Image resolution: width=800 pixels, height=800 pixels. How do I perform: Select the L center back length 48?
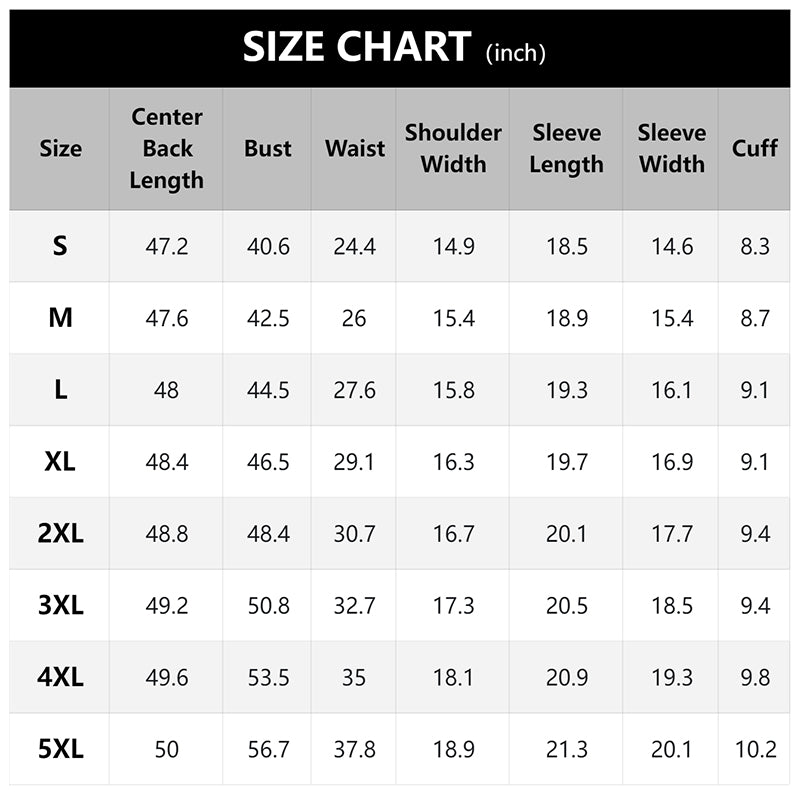click(x=166, y=390)
